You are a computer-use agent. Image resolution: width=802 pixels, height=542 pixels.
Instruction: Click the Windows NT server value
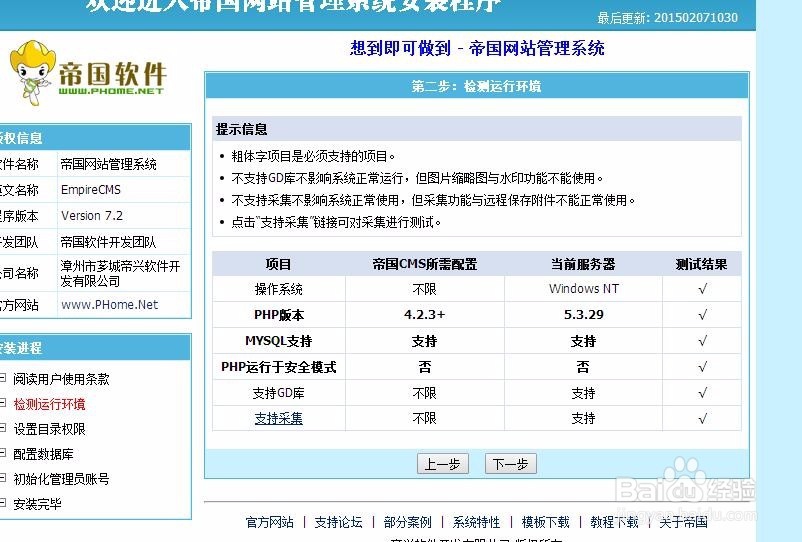[x=584, y=289]
